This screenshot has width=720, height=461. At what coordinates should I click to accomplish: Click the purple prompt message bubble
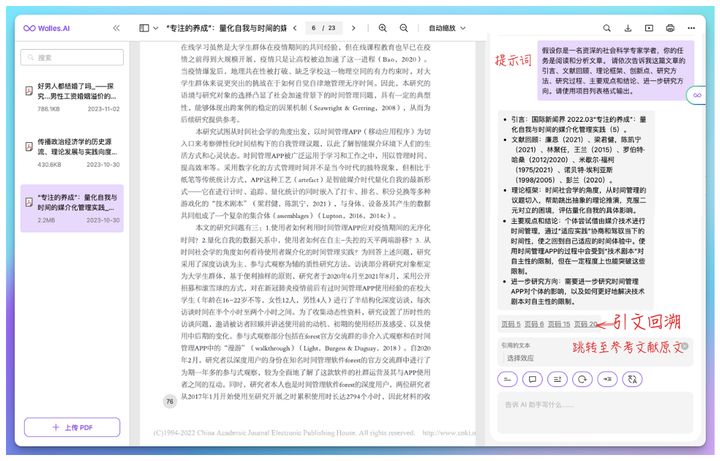pos(616,70)
